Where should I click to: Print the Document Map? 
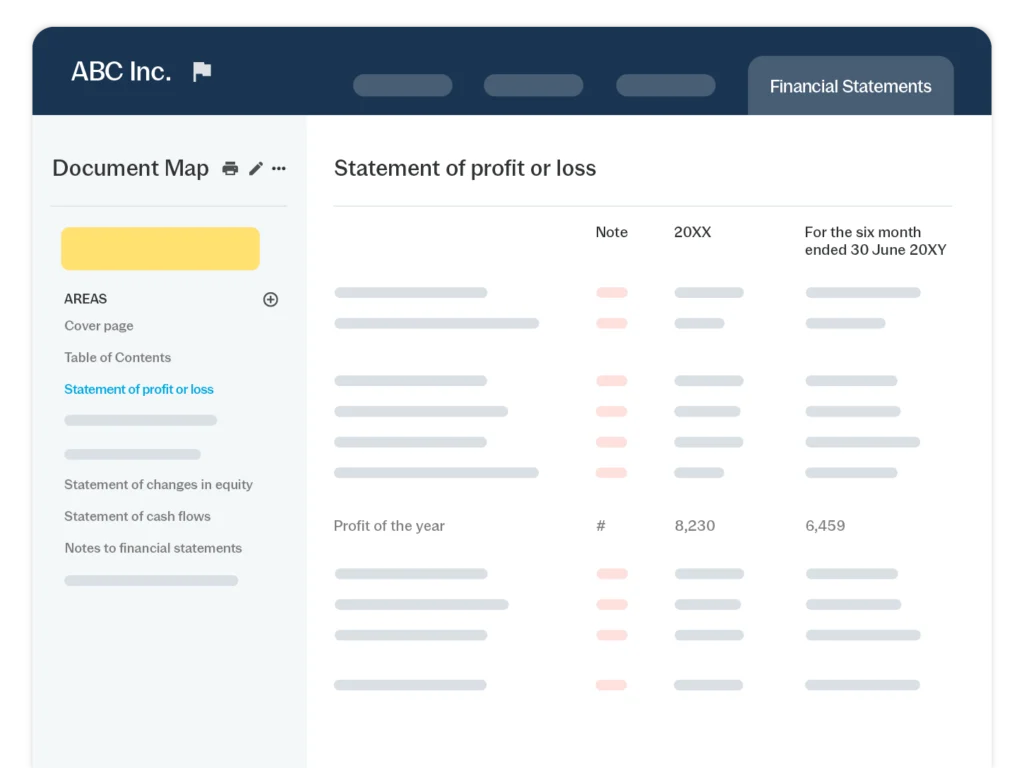pos(230,169)
